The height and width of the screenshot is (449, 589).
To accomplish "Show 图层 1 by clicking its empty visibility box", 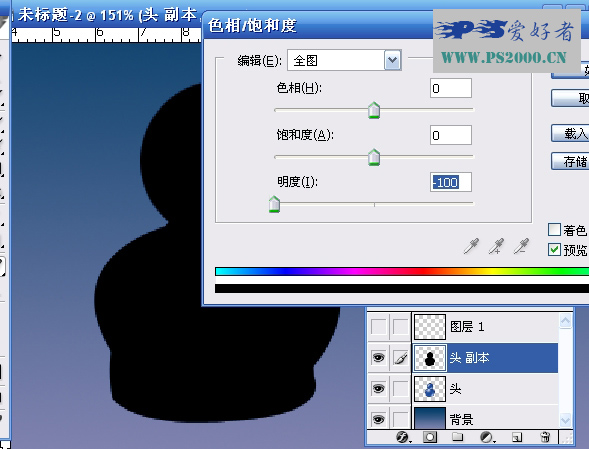I will (x=378, y=327).
